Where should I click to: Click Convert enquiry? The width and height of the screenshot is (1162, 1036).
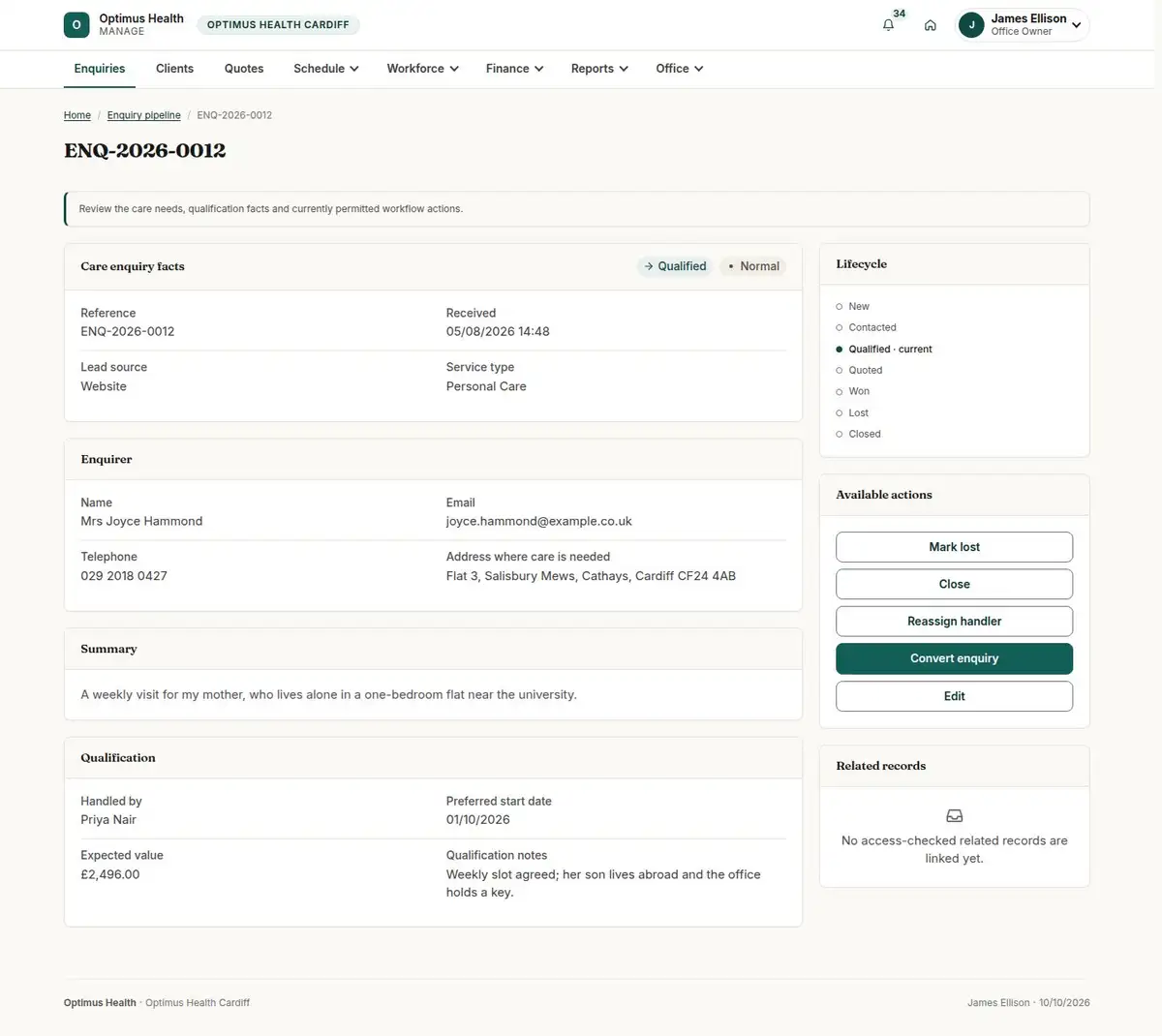955,658
